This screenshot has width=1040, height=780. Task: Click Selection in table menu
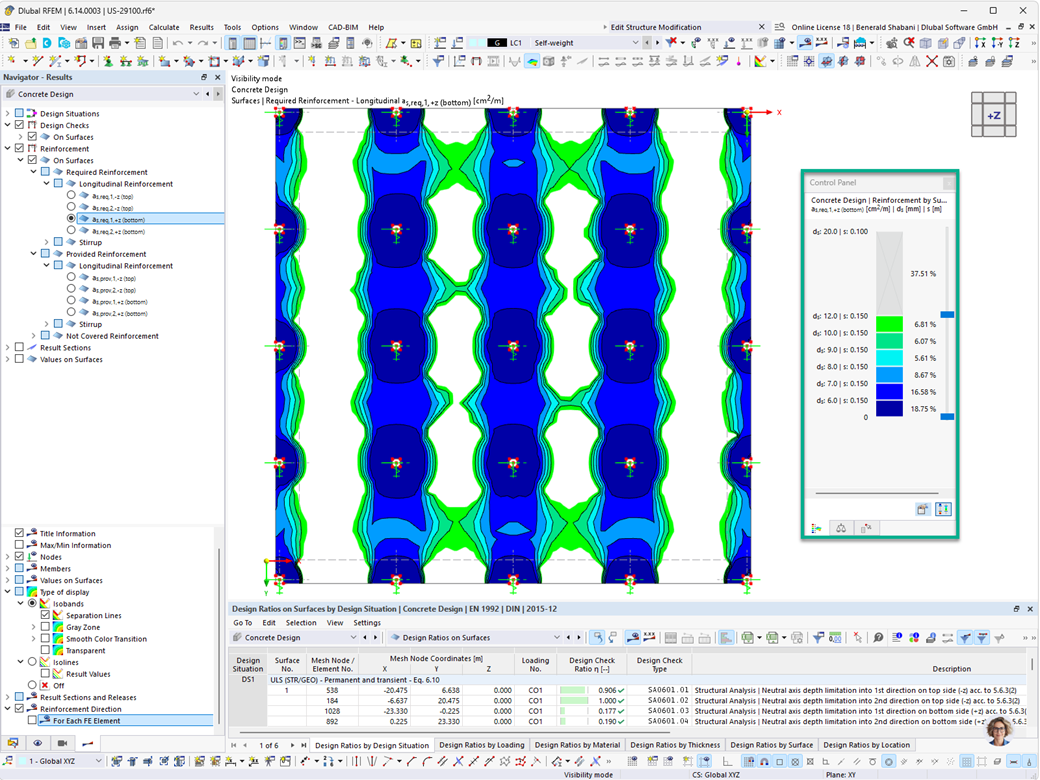300,623
